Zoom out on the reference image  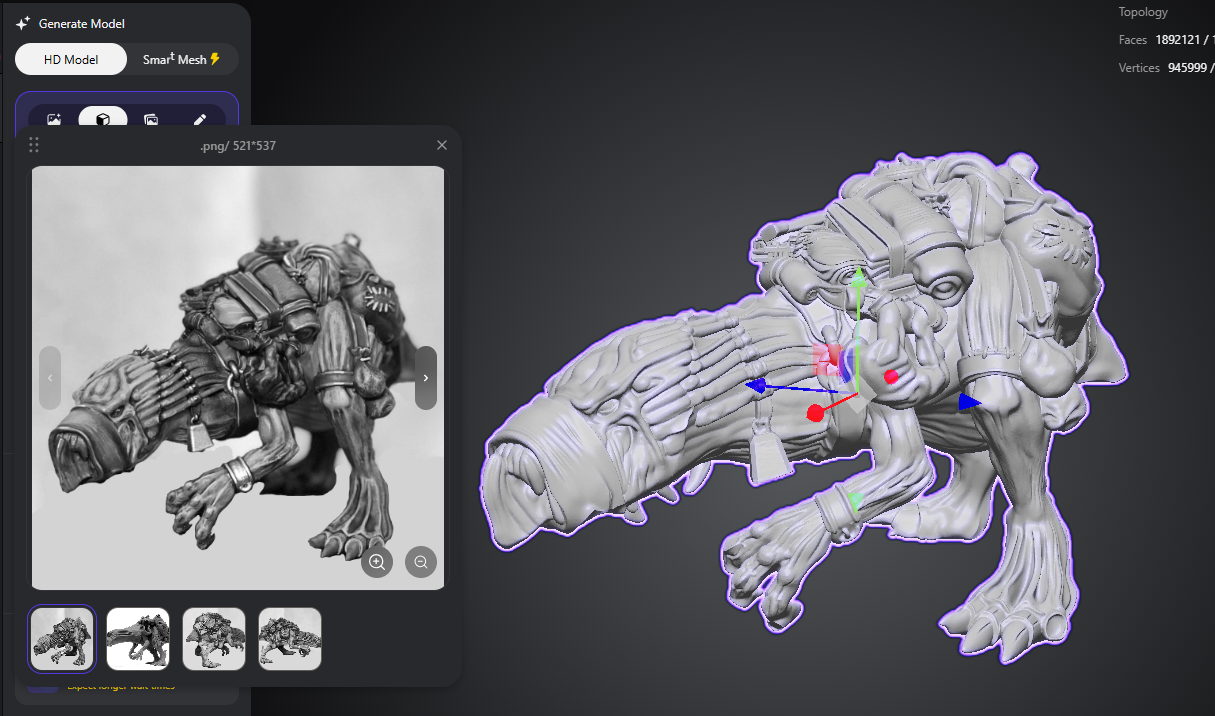click(421, 562)
